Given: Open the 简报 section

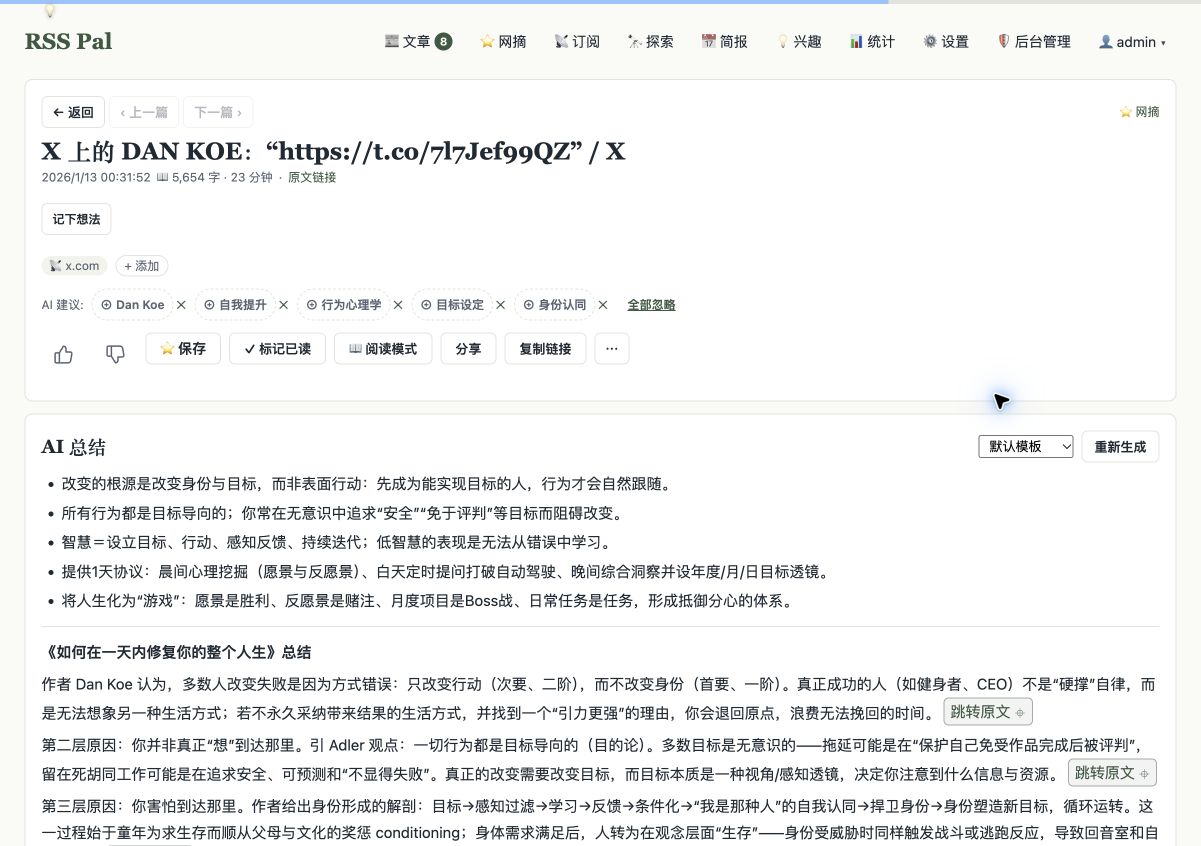Looking at the screenshot, I should 724,42.
